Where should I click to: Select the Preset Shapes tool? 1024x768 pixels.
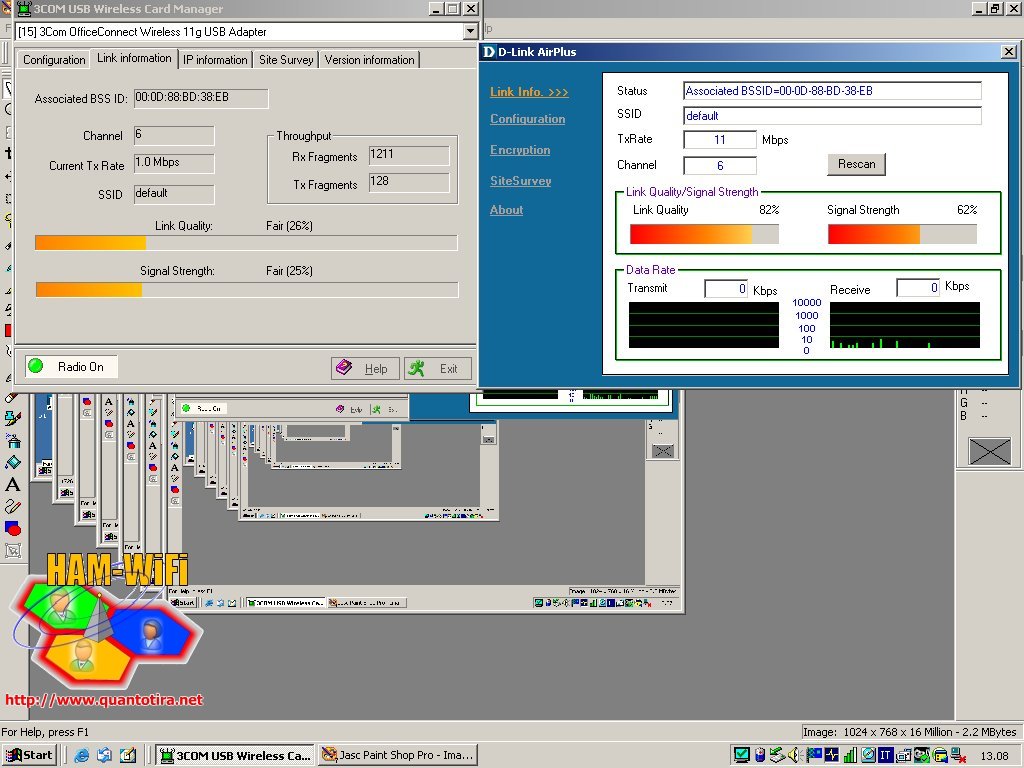13,528
